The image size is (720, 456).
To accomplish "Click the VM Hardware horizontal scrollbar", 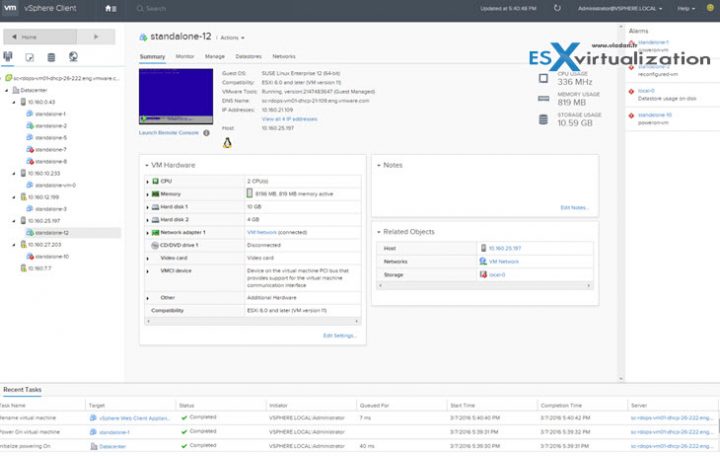I will [252, 321].
